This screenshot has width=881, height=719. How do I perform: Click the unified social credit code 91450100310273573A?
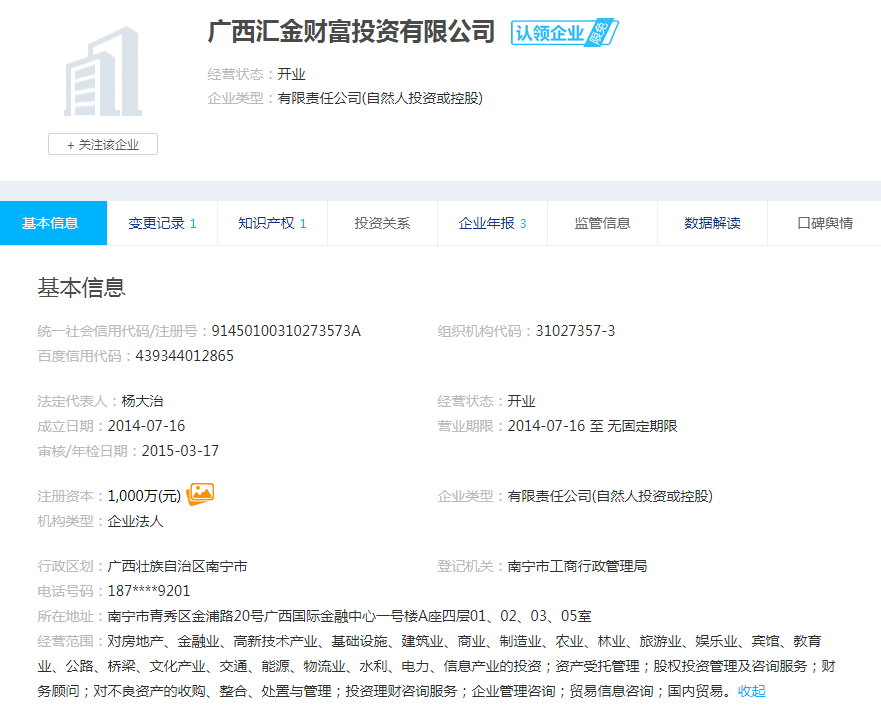coord(286,331)
